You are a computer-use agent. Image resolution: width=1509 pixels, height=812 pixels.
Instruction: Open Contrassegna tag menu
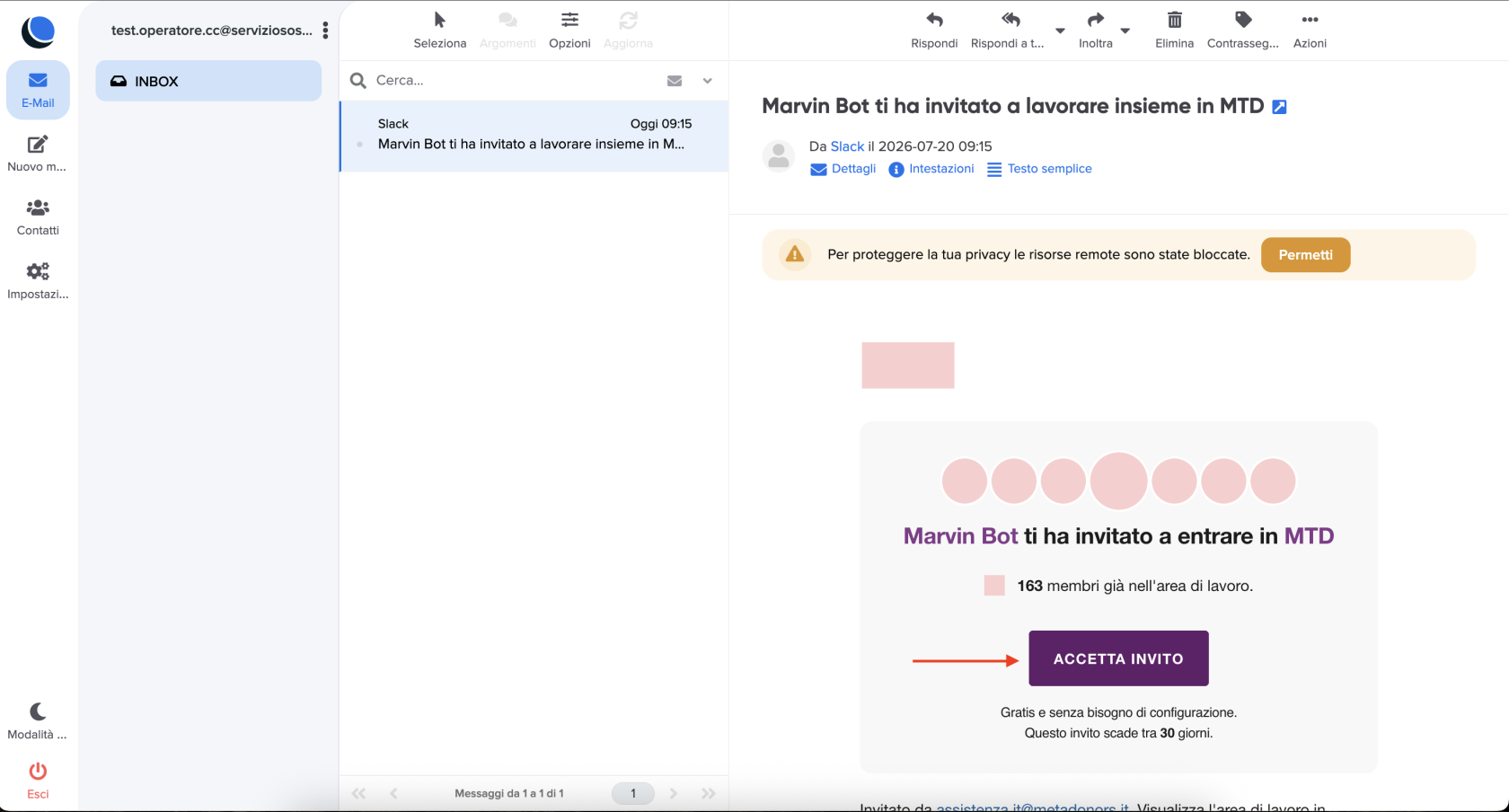pyautogui.click(x=1243, y=31)
